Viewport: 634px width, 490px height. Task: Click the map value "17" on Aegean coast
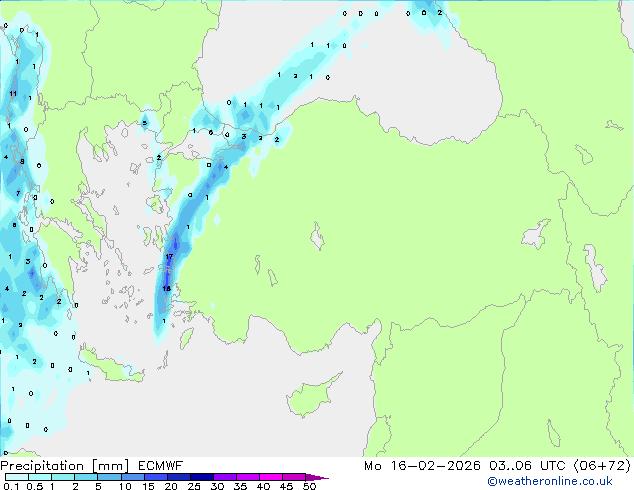(169, 256)
